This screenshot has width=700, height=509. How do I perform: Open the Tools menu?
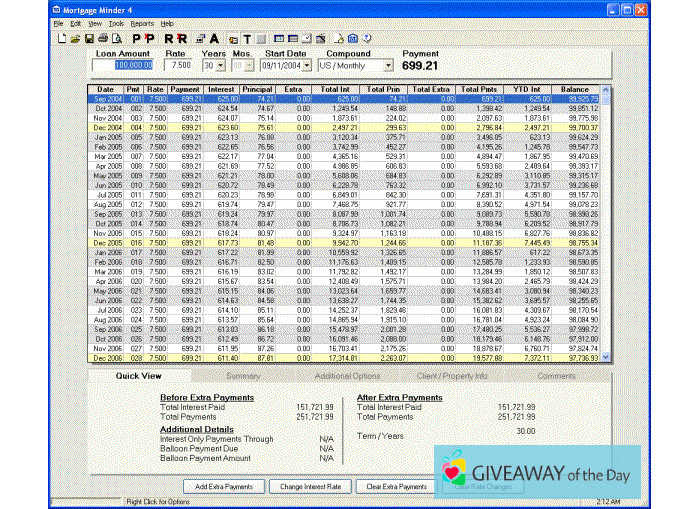pos(116,22)
